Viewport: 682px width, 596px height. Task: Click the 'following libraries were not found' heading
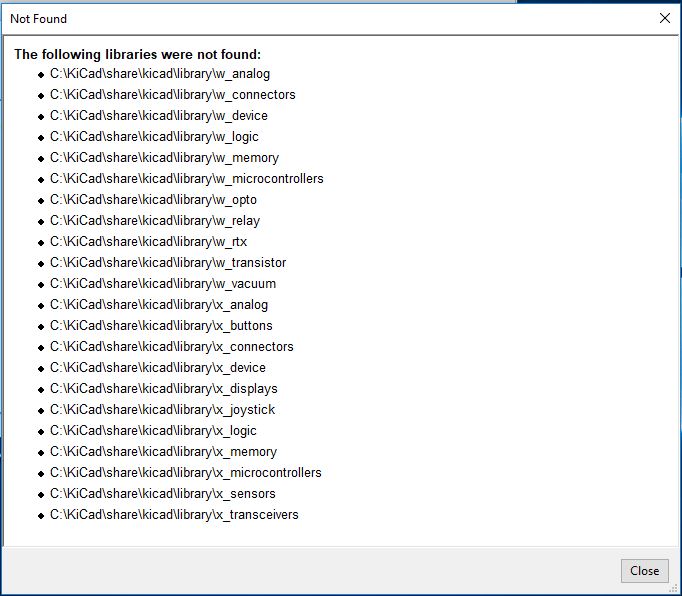pos(137,54)
